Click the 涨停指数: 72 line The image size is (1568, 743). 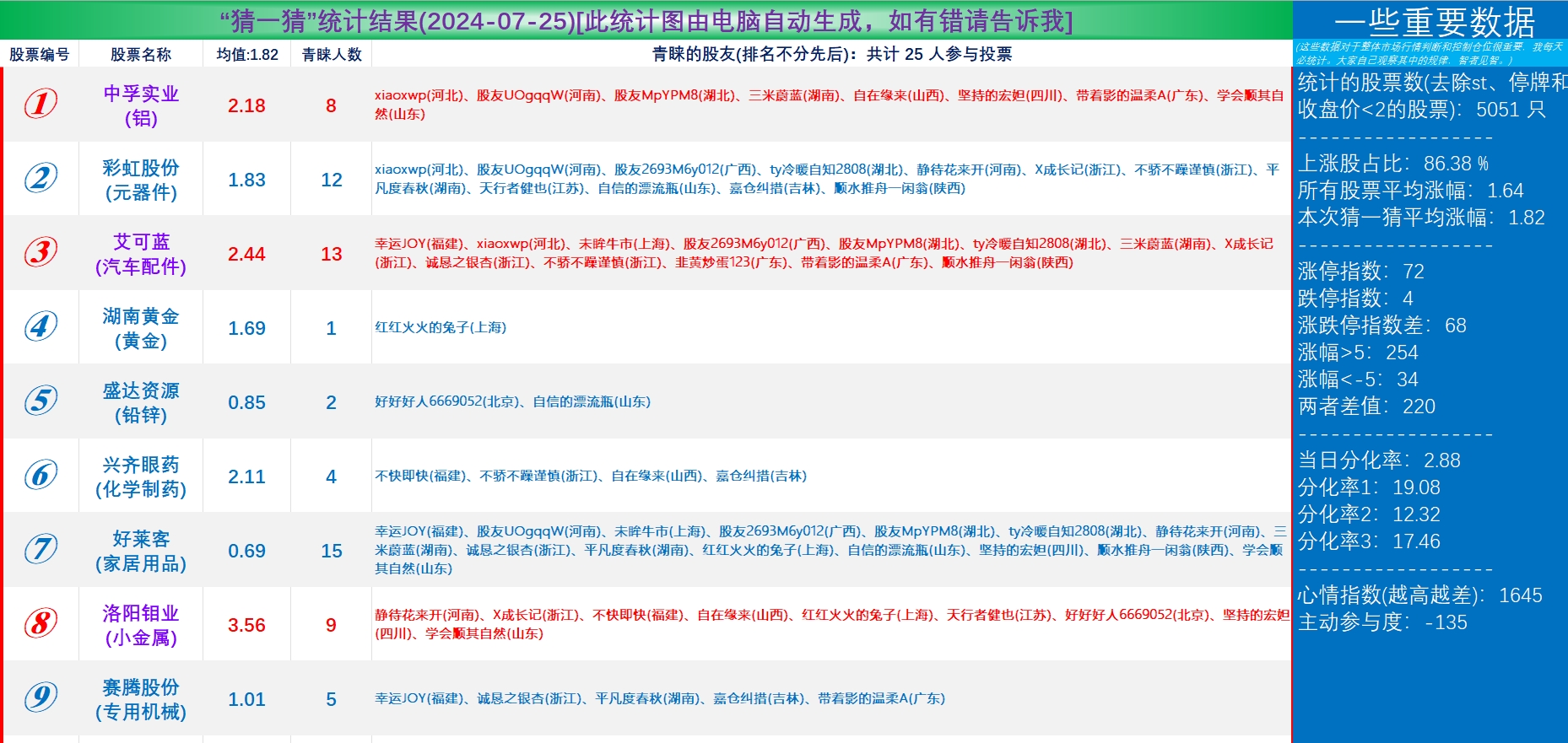[x=1360, y=272]
